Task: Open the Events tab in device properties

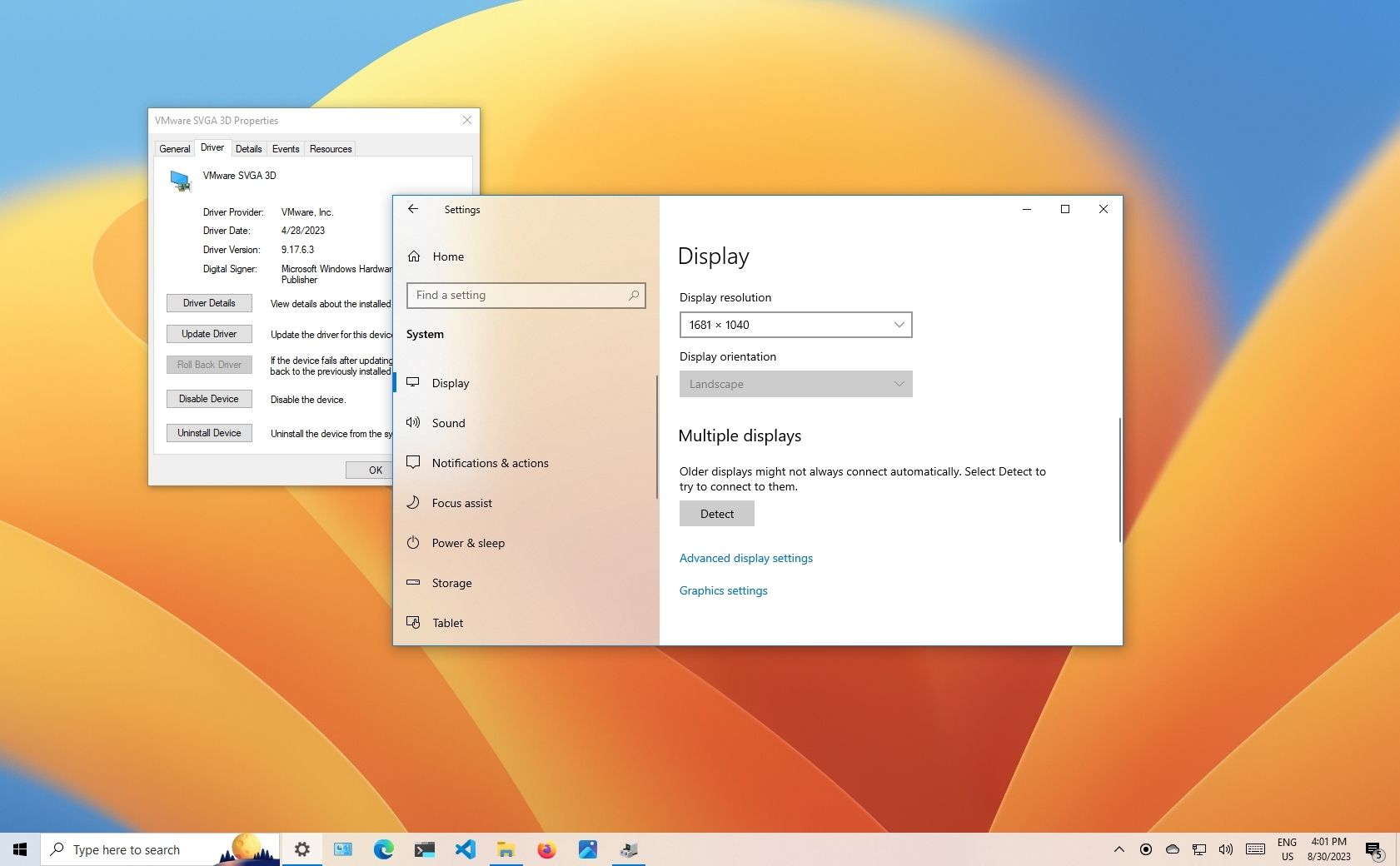Action: click(286, 148)
